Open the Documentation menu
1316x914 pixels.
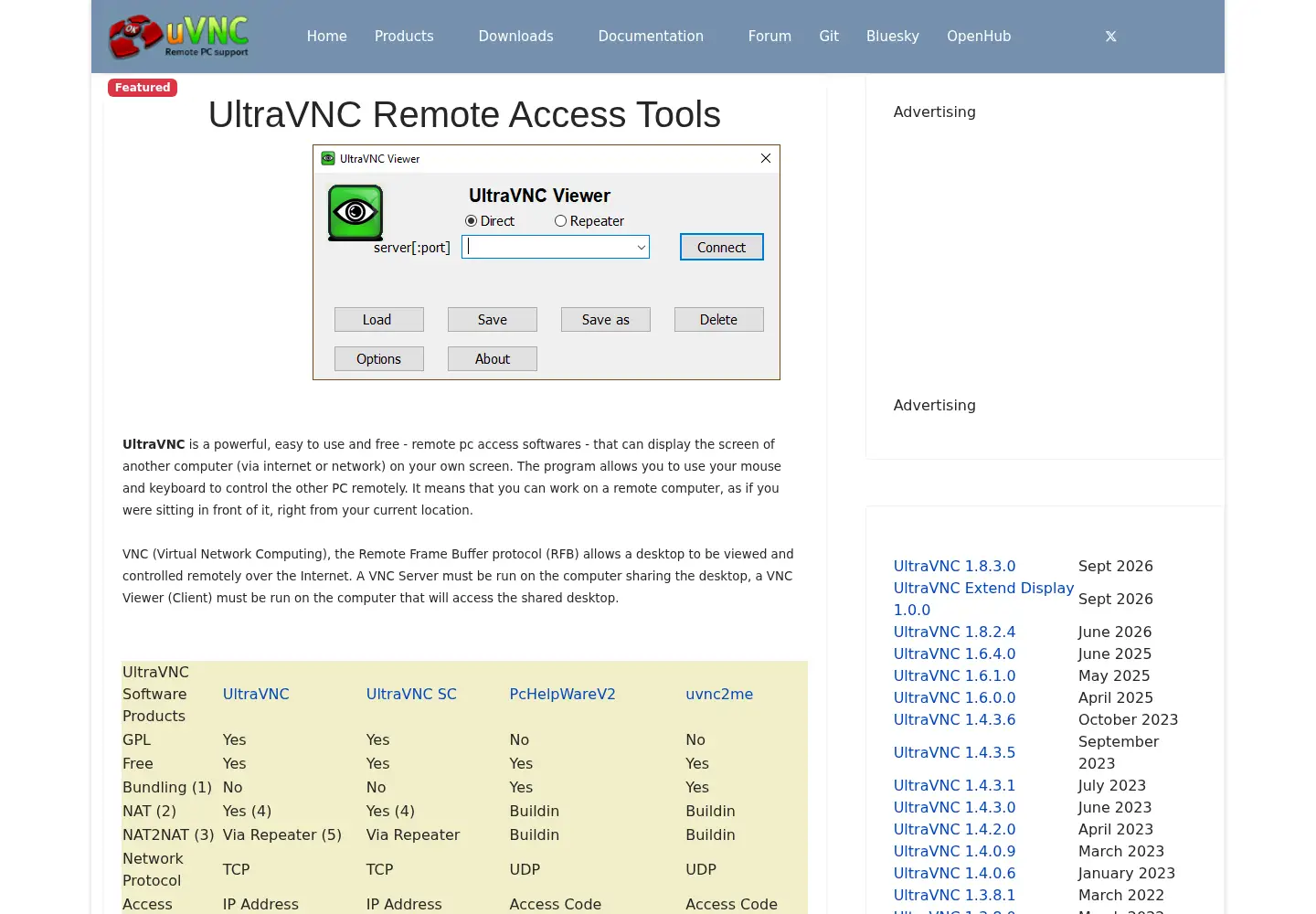[x=651, y=37]
